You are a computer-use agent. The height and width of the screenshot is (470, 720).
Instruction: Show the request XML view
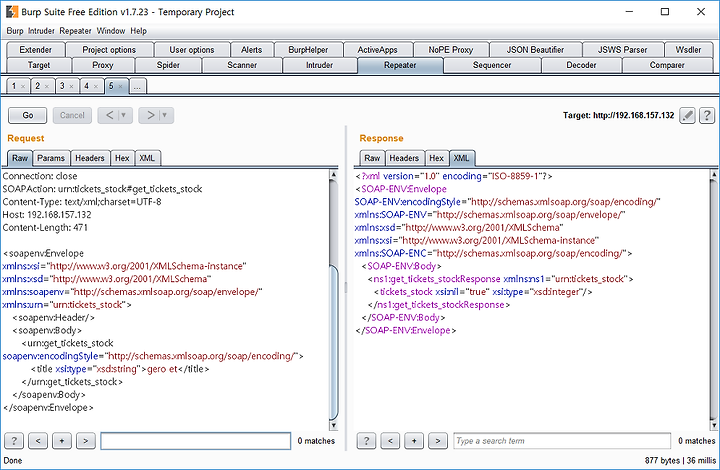pos(147,158)
